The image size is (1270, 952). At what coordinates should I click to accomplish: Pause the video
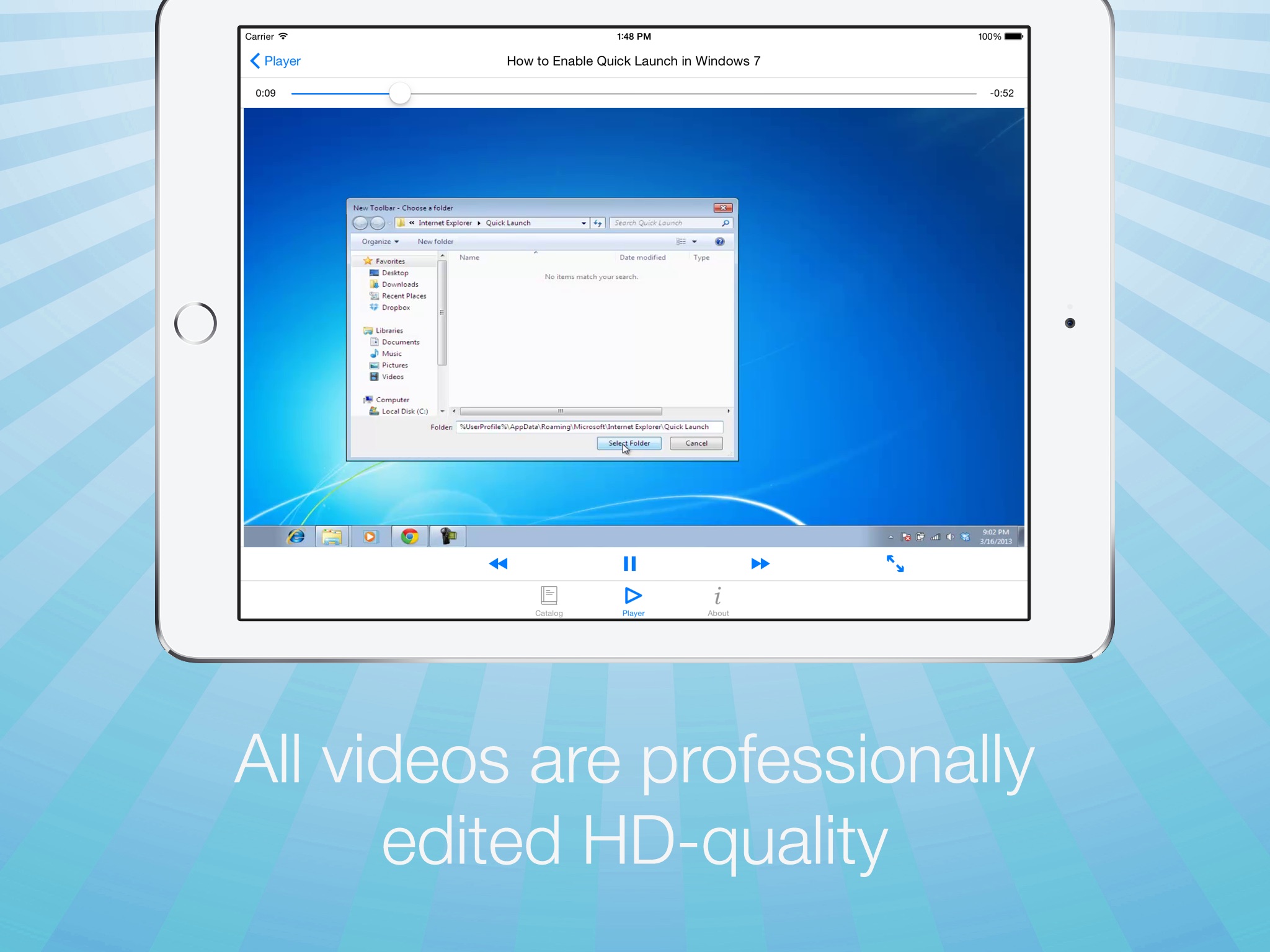click(x=629, y=563)
